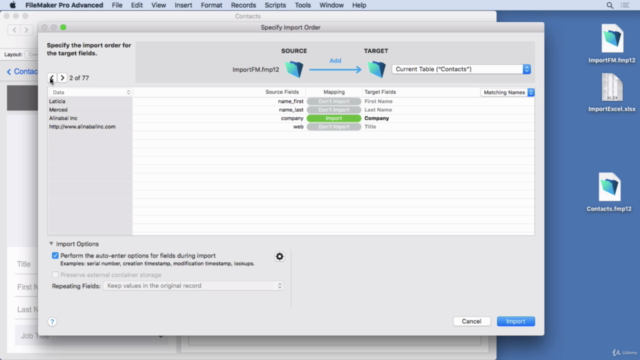Click the http://www.alinabalinc.com data value
Image resolution: width=640 pixels, height=360 pixels.
[82, 127]
